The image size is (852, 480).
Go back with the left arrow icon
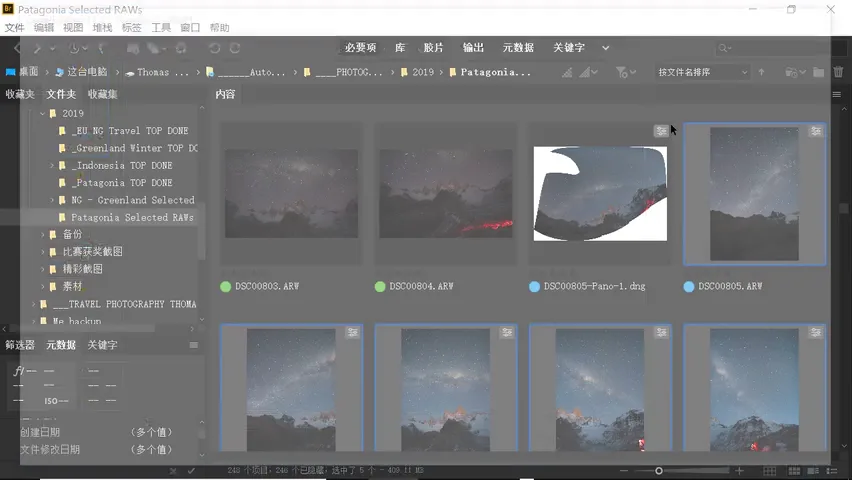pos(17,48)
